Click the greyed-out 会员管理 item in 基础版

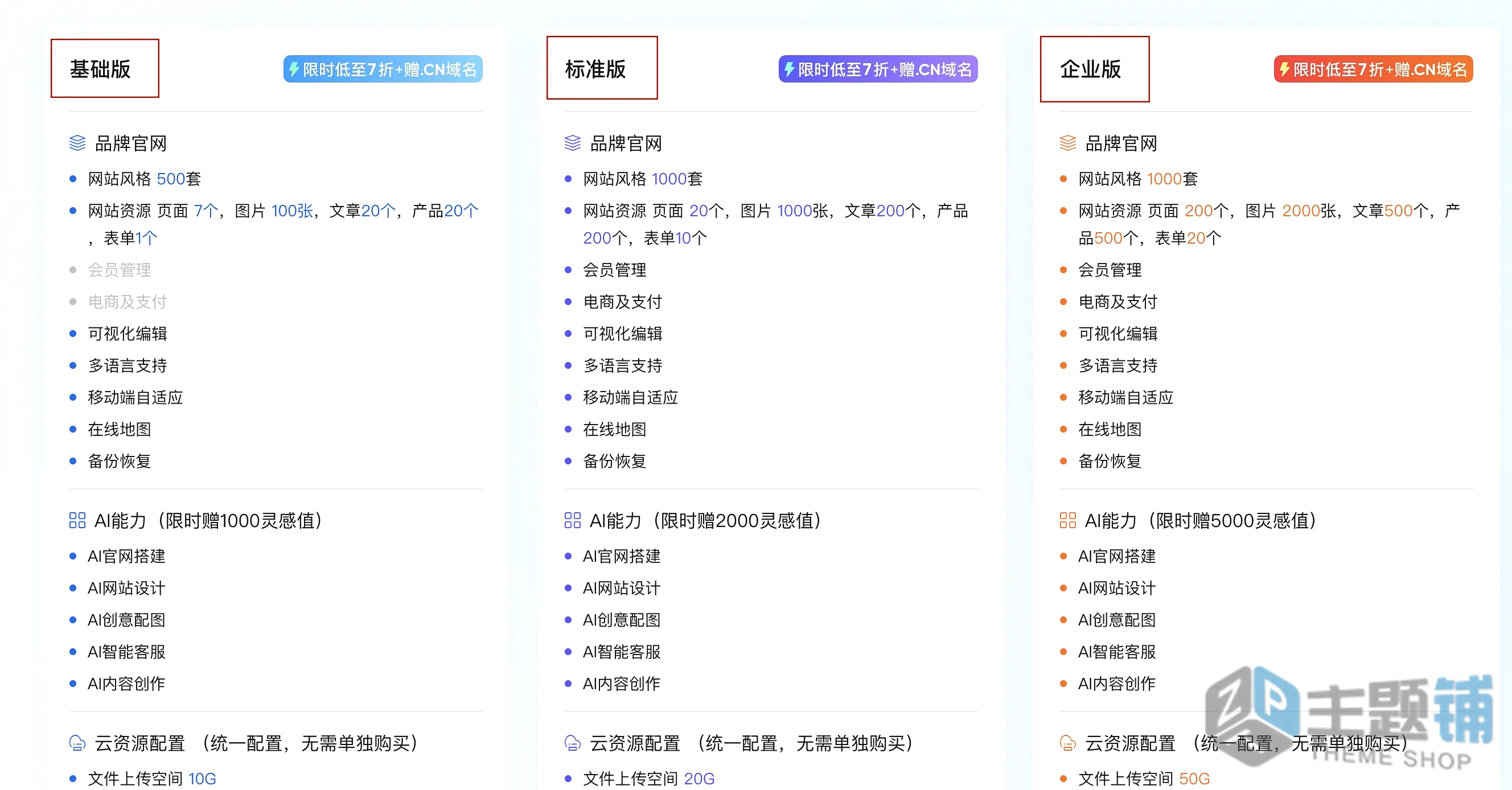(120, 270)
